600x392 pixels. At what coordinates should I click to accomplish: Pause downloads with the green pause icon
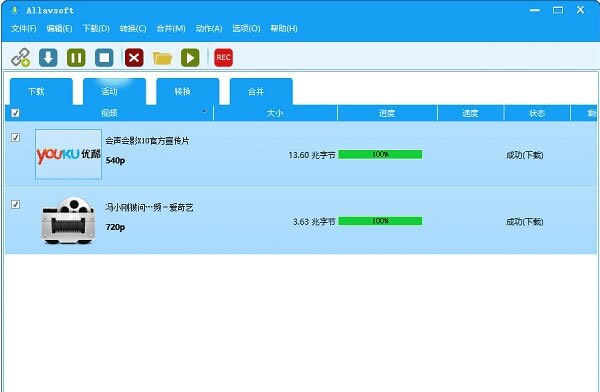[76, 58]
